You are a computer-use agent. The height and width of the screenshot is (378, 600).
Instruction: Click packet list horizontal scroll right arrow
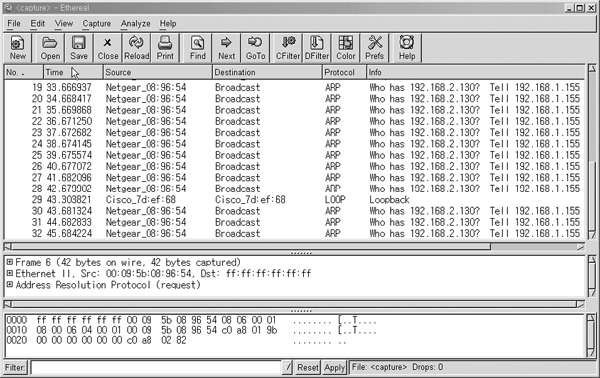click(580, 247)
